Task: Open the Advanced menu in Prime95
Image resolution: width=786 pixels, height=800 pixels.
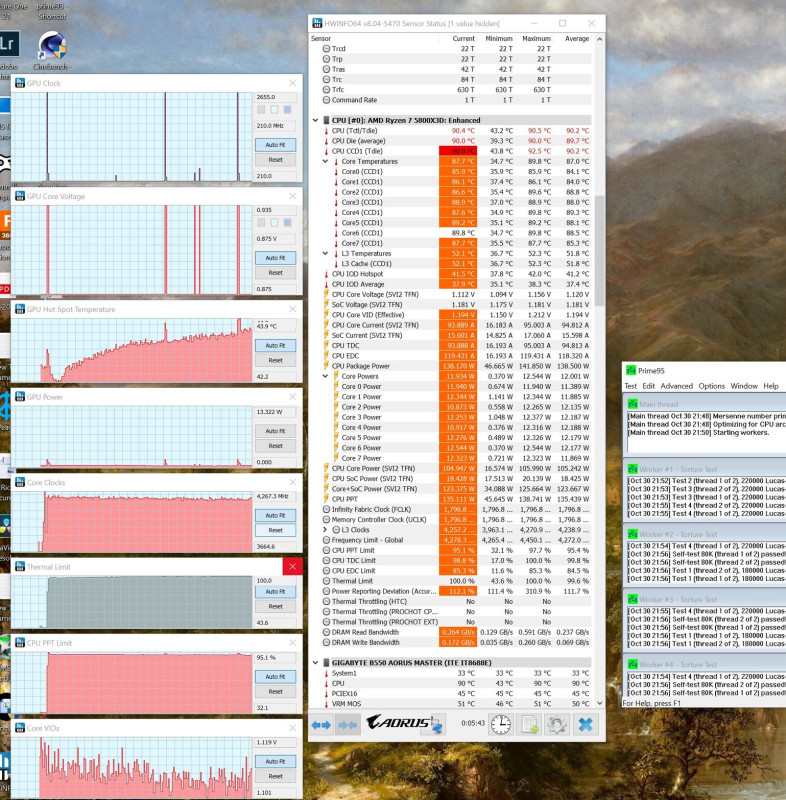Action: tap(676, 386)
